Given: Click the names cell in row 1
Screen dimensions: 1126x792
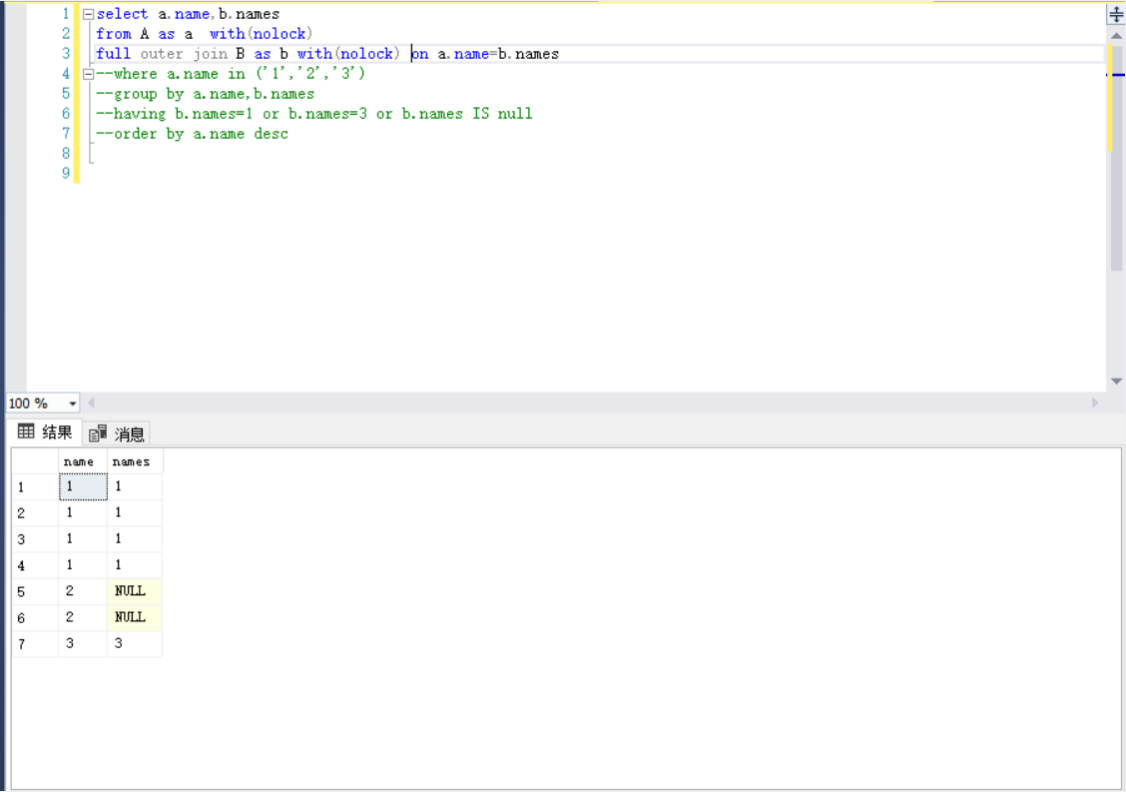Looking at the screenshot, I should [134, 487].
